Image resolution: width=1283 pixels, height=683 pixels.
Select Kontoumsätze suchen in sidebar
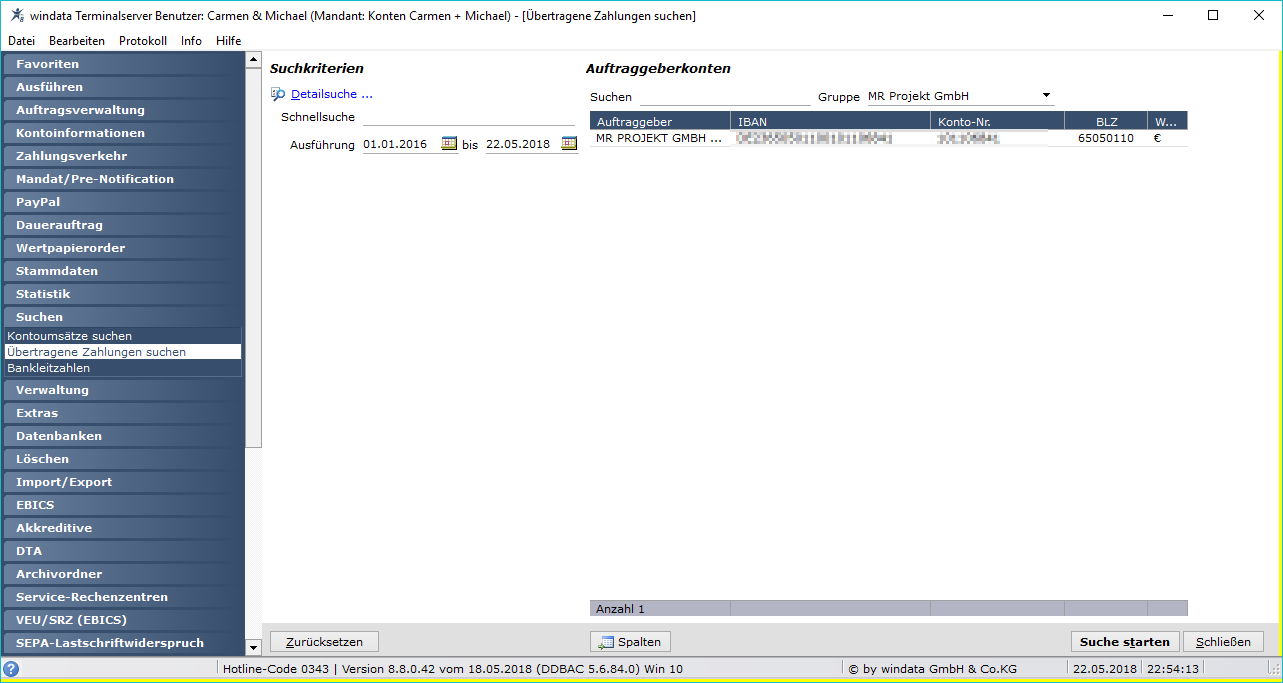(x=122, y=336)
